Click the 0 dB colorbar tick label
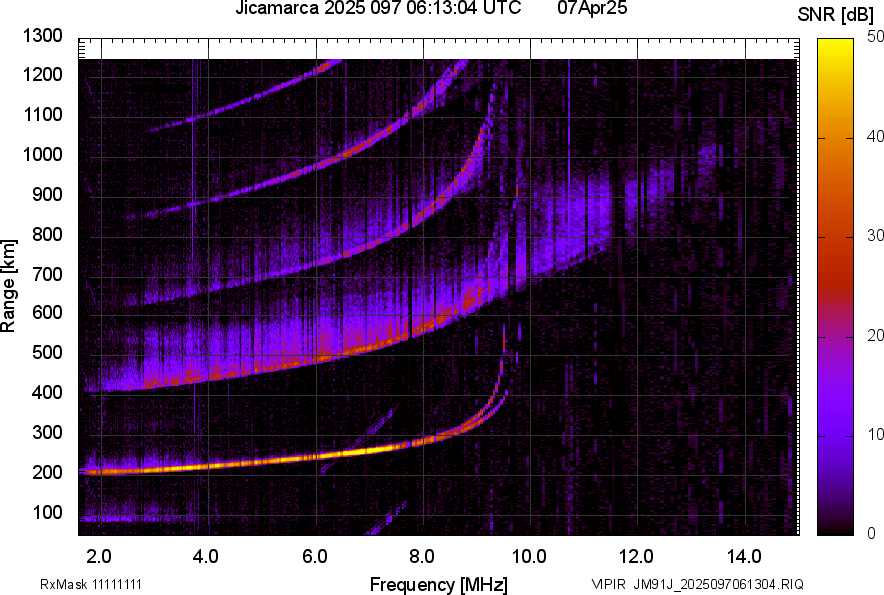 click(872, 533)
